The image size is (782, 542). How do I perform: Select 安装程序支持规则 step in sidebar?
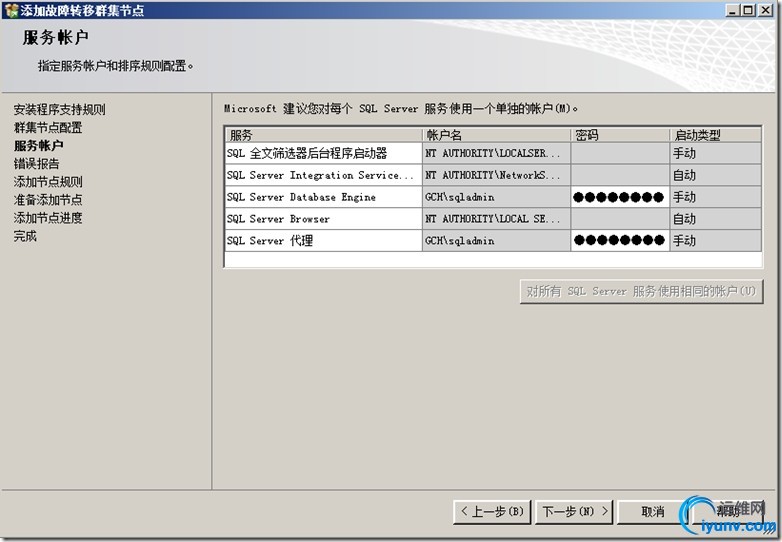59,110
